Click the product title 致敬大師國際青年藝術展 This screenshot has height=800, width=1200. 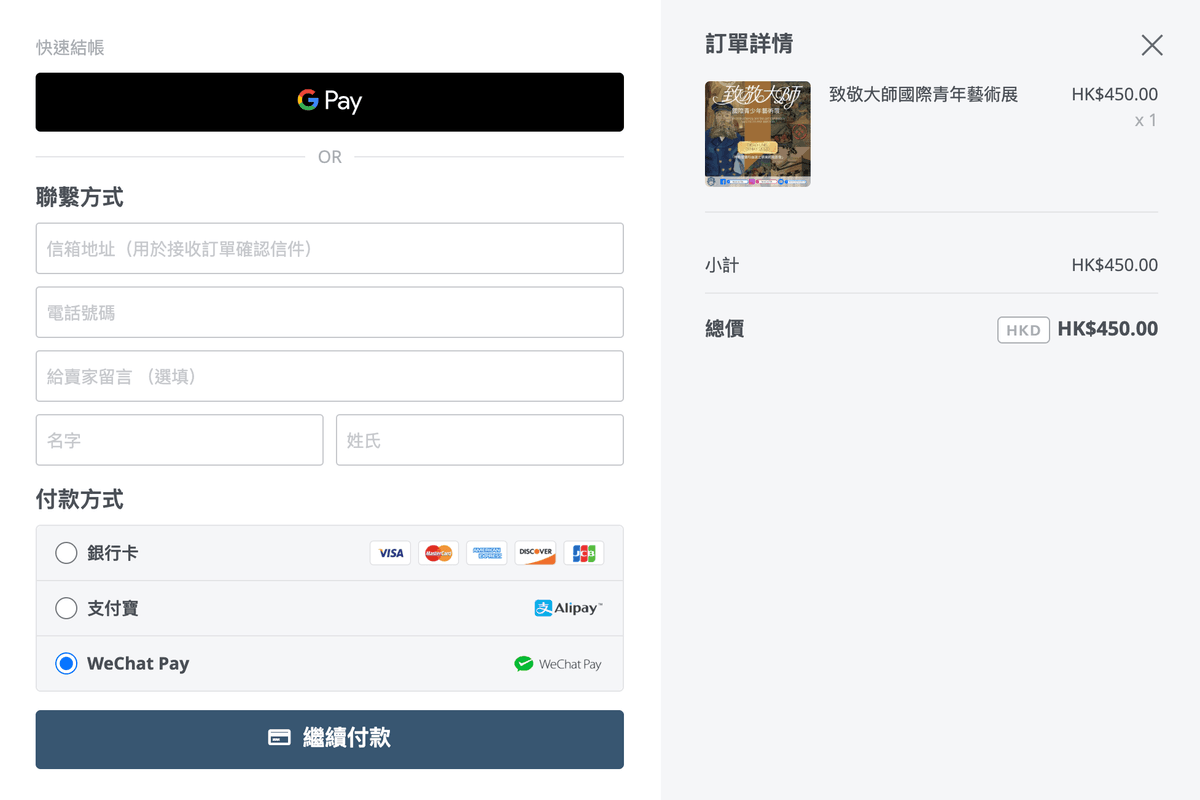[923, 95]
